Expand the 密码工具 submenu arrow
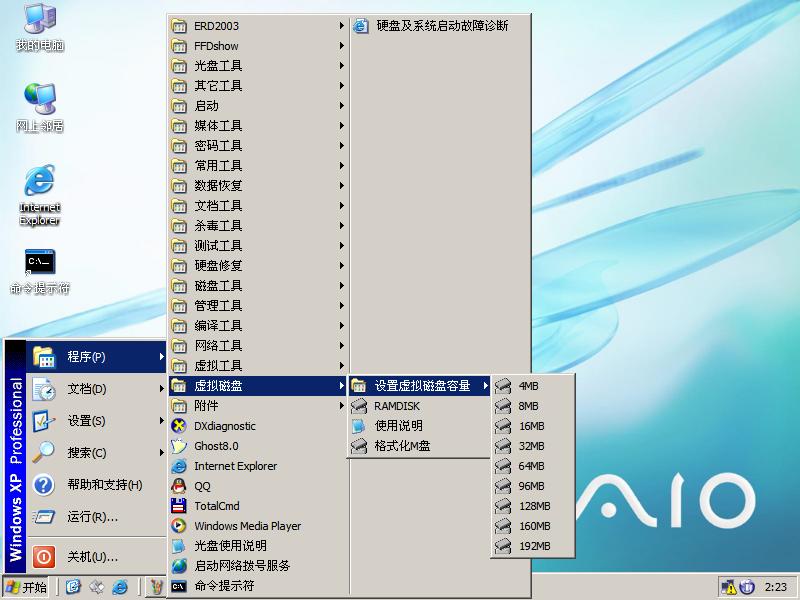800x600 pixels. (341, 145)
